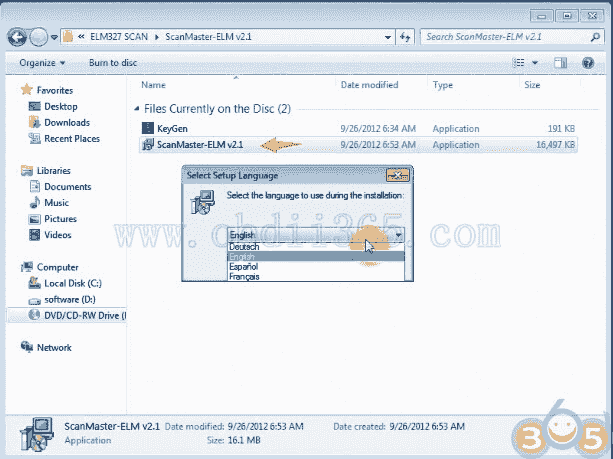Click the 191 KB size cell

click(561, 129)
